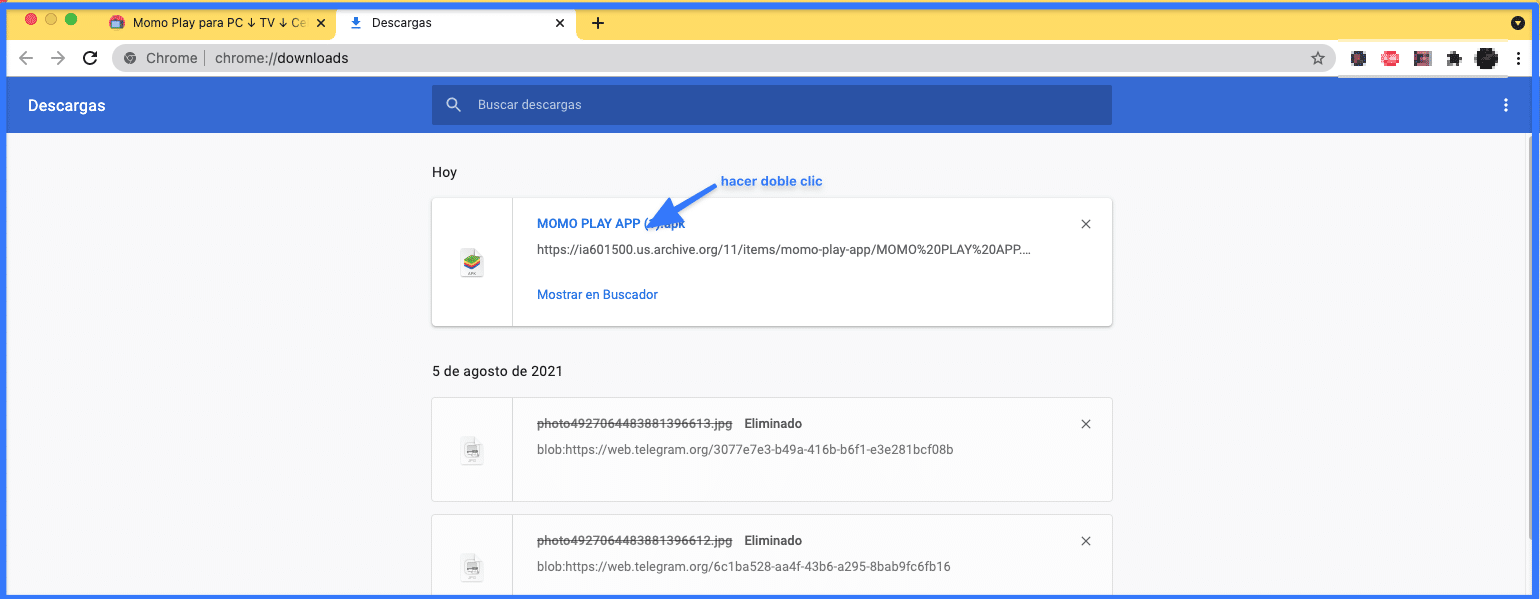The height and width of the screenshot is (599, 1540).
Task: Click the browser back arrow
Action: click(26, 58)
